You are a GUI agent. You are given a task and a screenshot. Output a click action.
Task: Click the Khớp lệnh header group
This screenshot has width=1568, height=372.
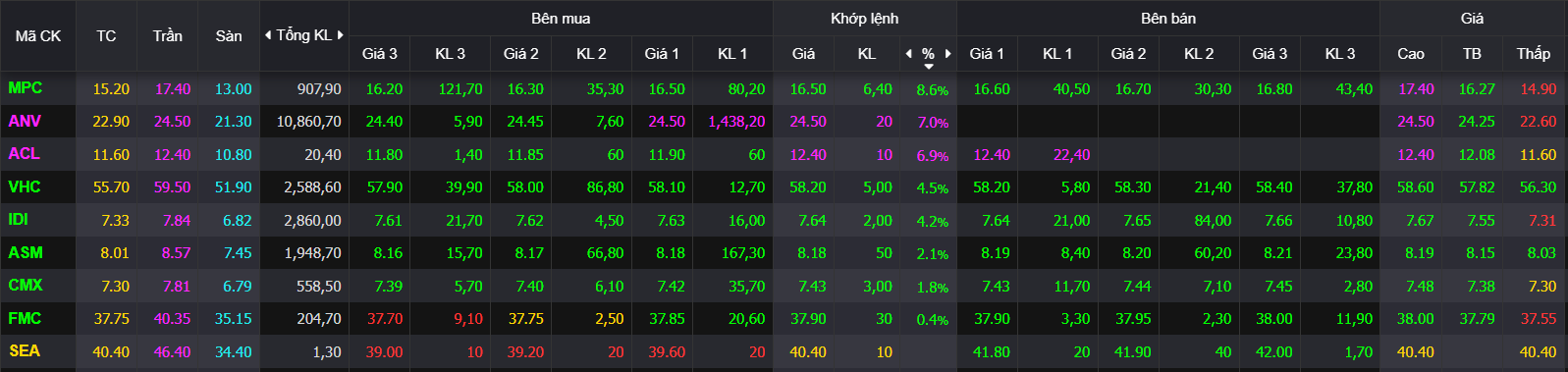(864, 19)
